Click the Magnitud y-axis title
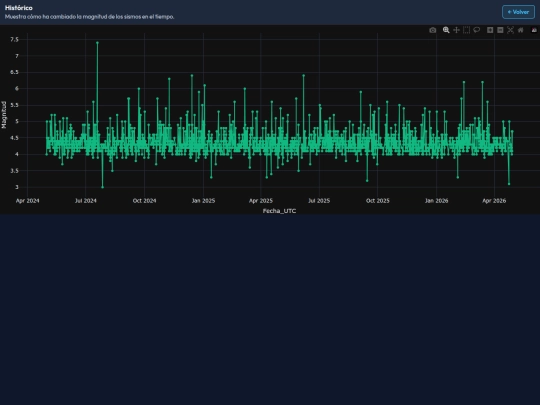This screenshot has width=540, height=405. tap(4, 115)
